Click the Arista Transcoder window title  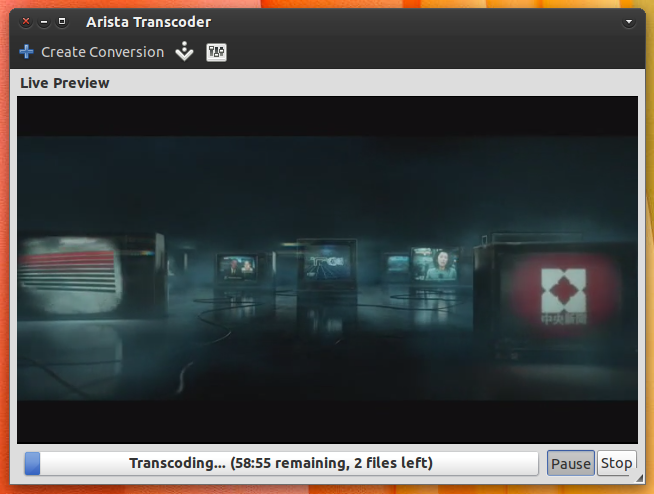coord(148,22)
